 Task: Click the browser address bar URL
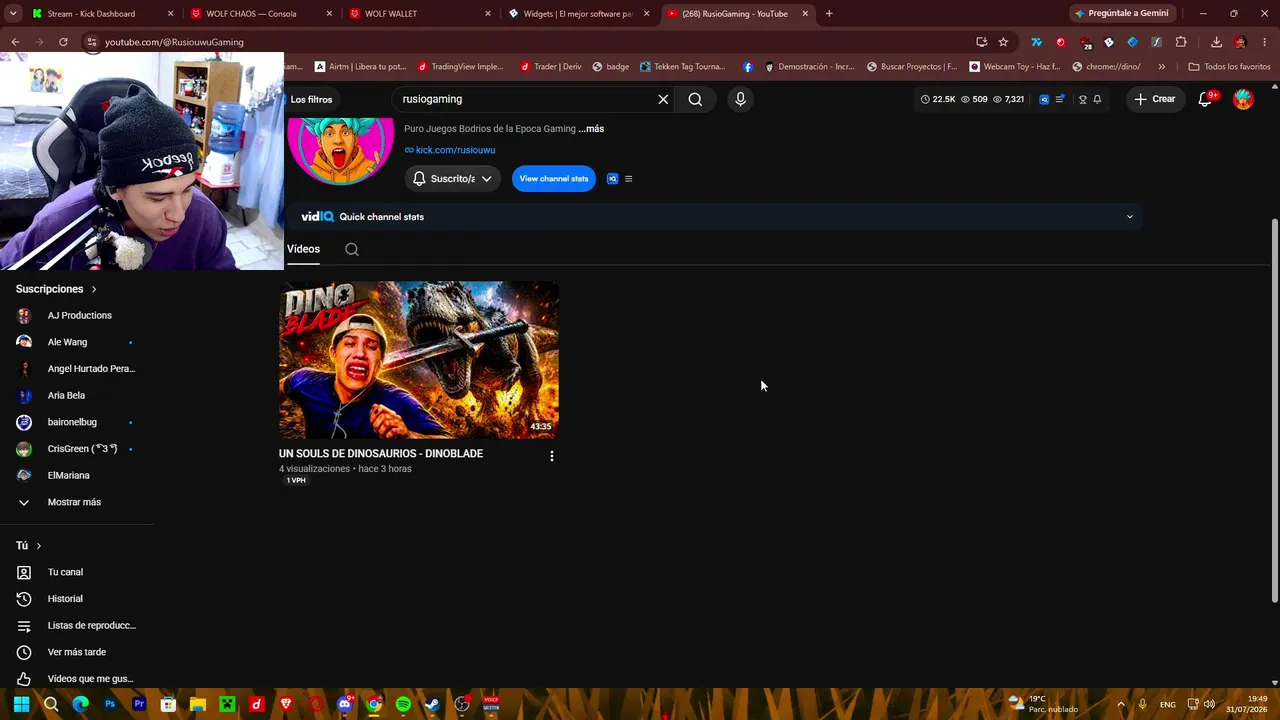174,42
